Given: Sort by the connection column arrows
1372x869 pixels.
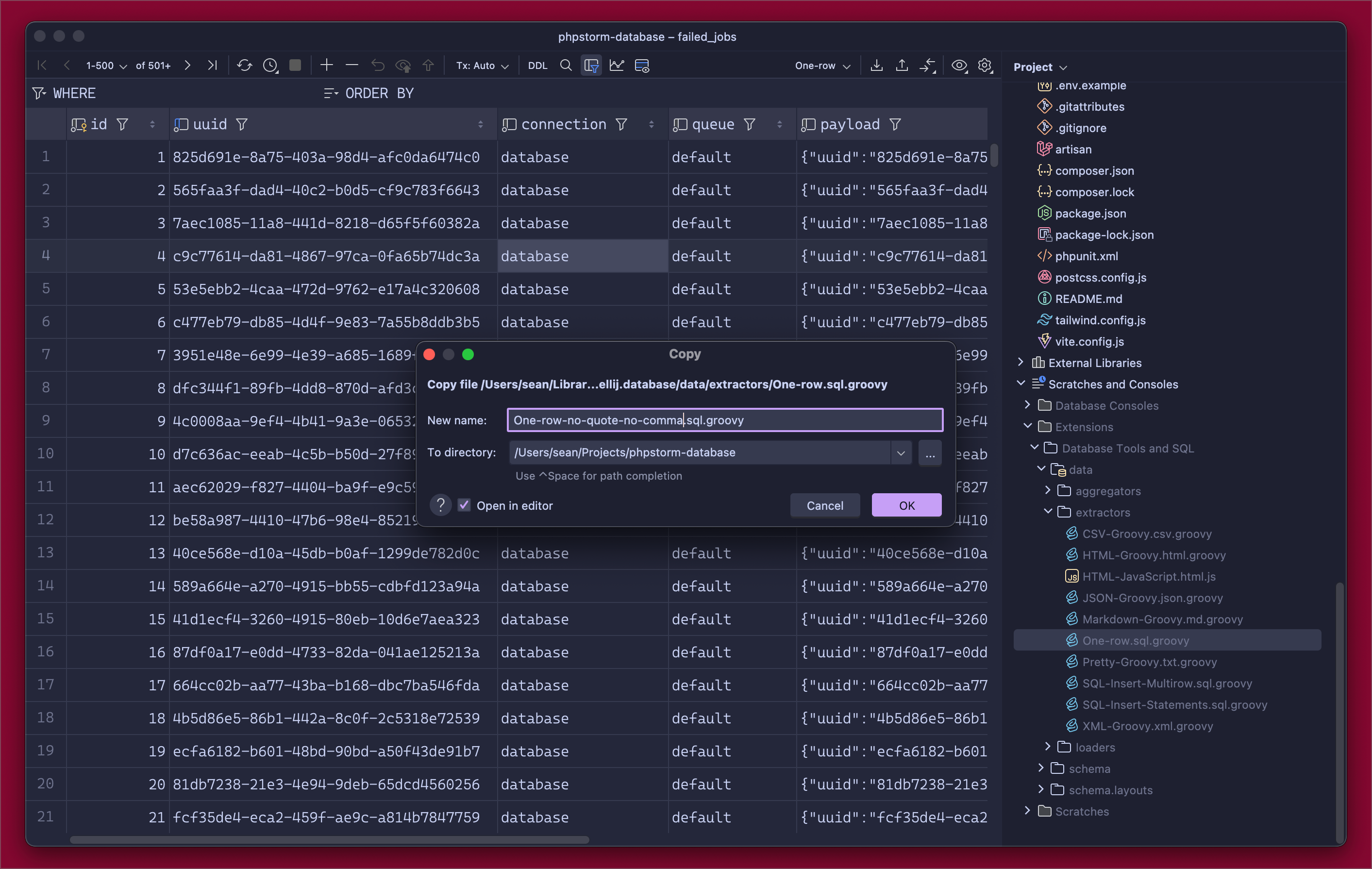Looking at the screenshot, I should 651,124.
